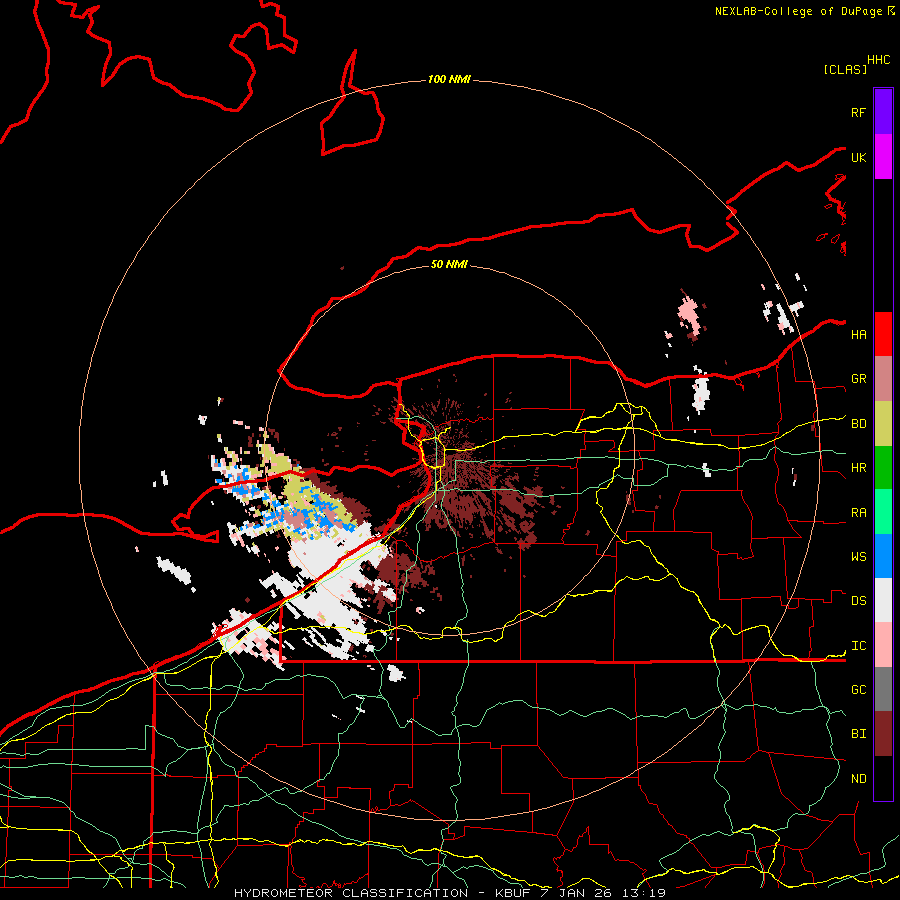Image resolution: width=900 pixels, height=900 pixels.
Task: Click the UK magenta legend color swatch
Action: point(883,157)
